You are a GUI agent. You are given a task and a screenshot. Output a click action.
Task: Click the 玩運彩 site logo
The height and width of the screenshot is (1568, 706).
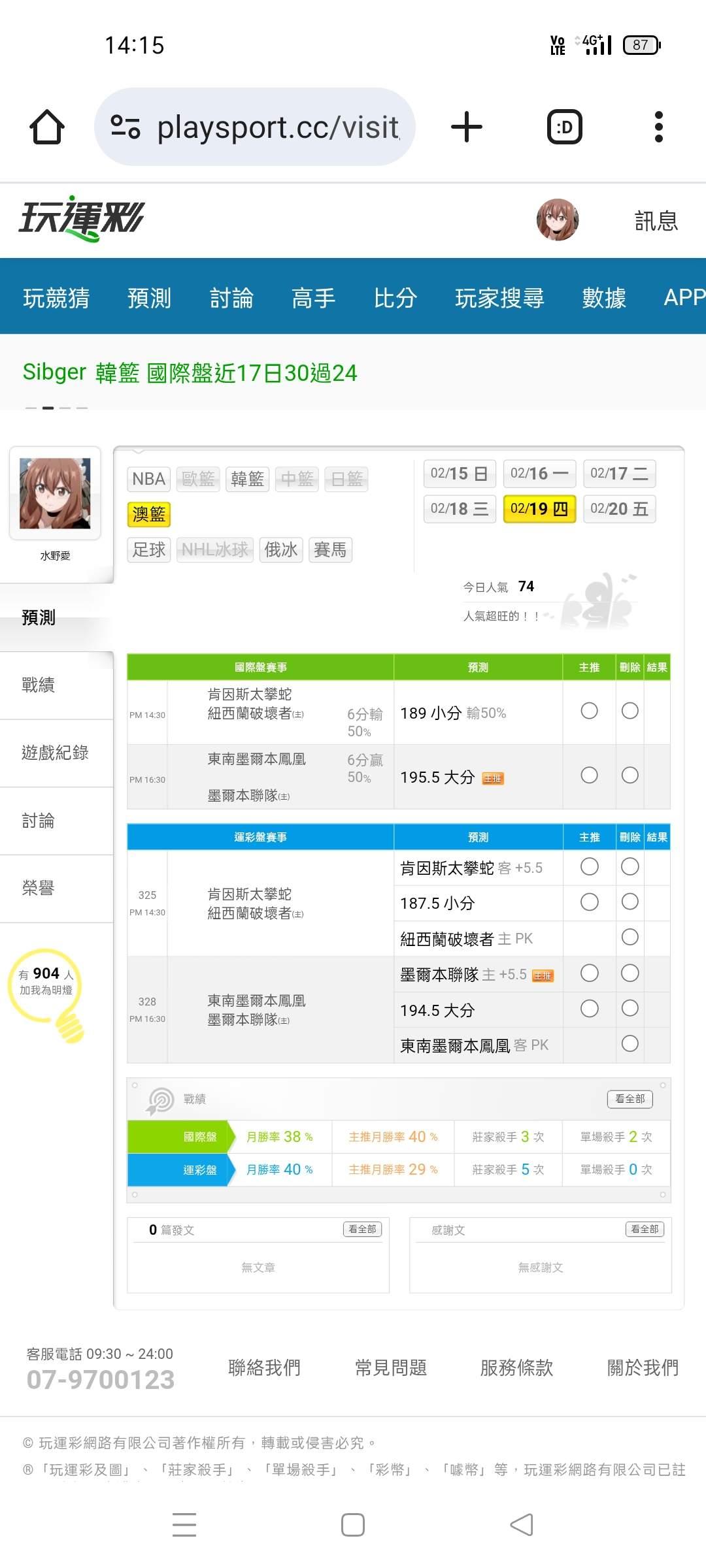pos(82,218)
